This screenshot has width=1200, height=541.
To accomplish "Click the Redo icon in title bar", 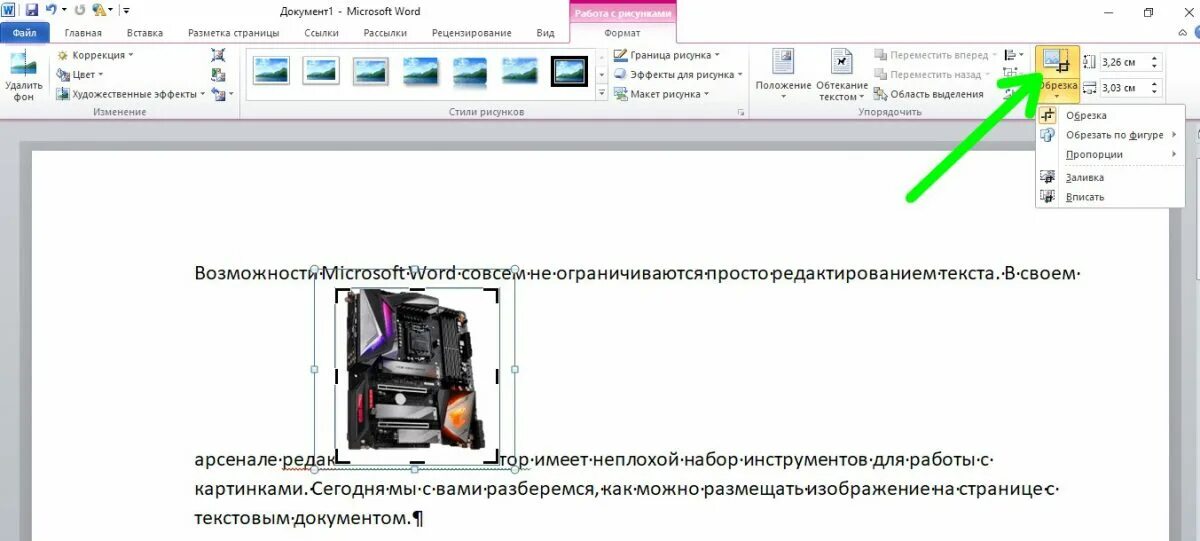I will tap(80, 10).
